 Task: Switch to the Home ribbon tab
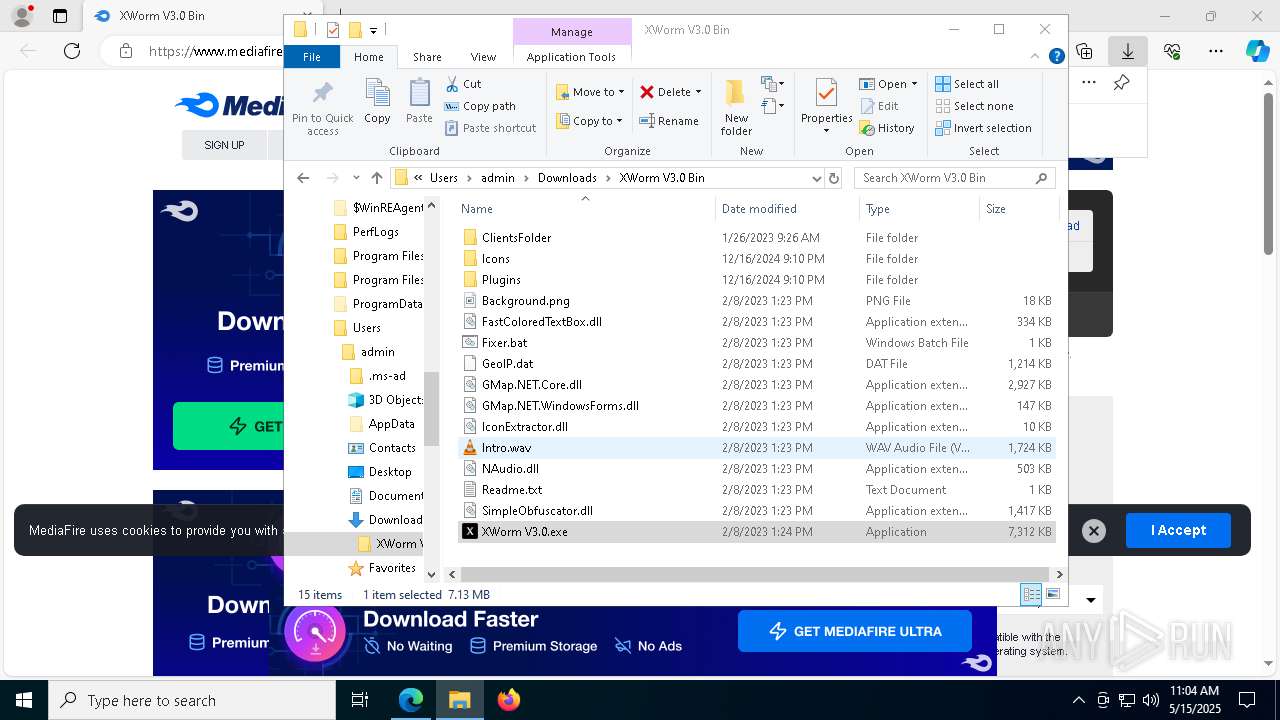pyautogui.click(x=369, y=57)
